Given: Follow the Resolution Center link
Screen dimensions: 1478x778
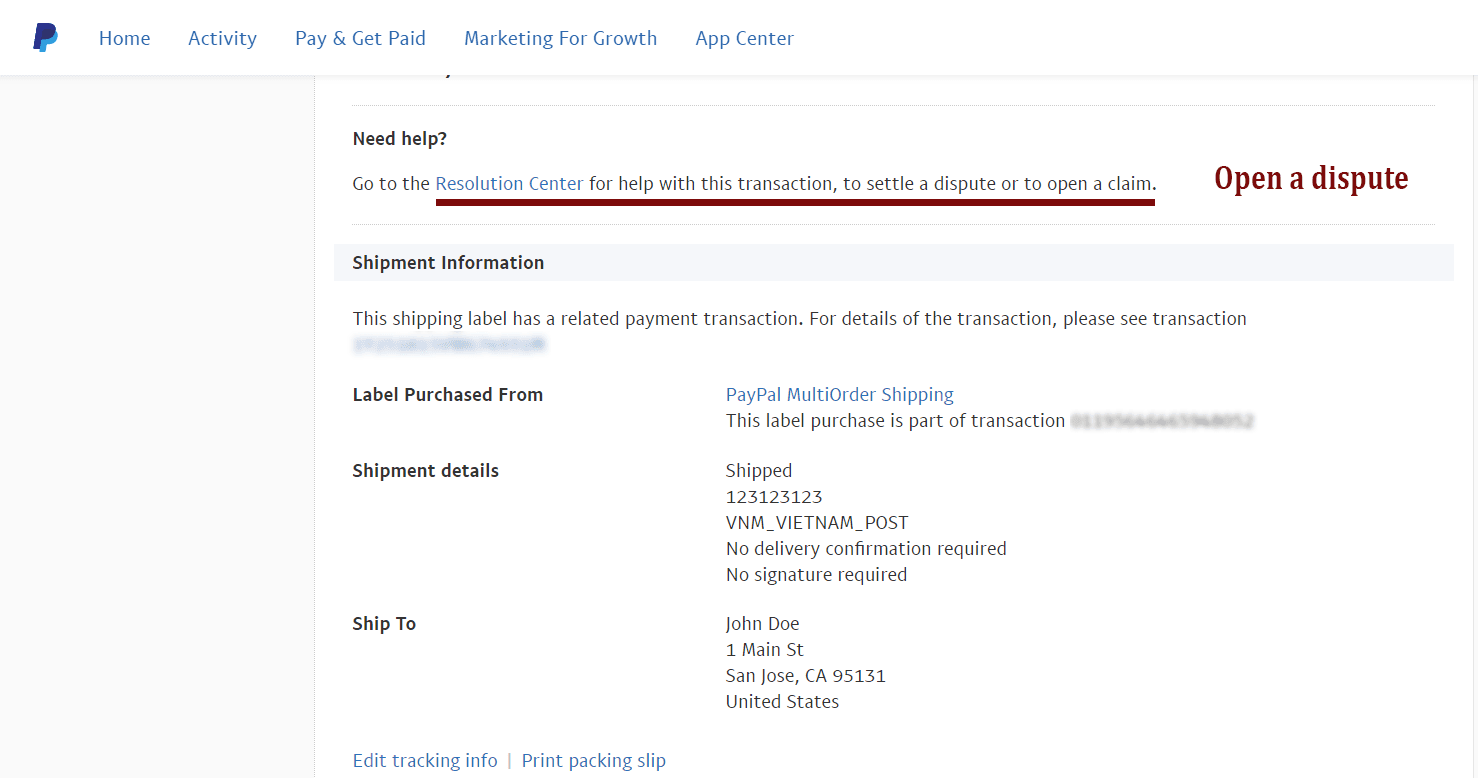Looking at the screenshot, I should (x=509, y=184).
